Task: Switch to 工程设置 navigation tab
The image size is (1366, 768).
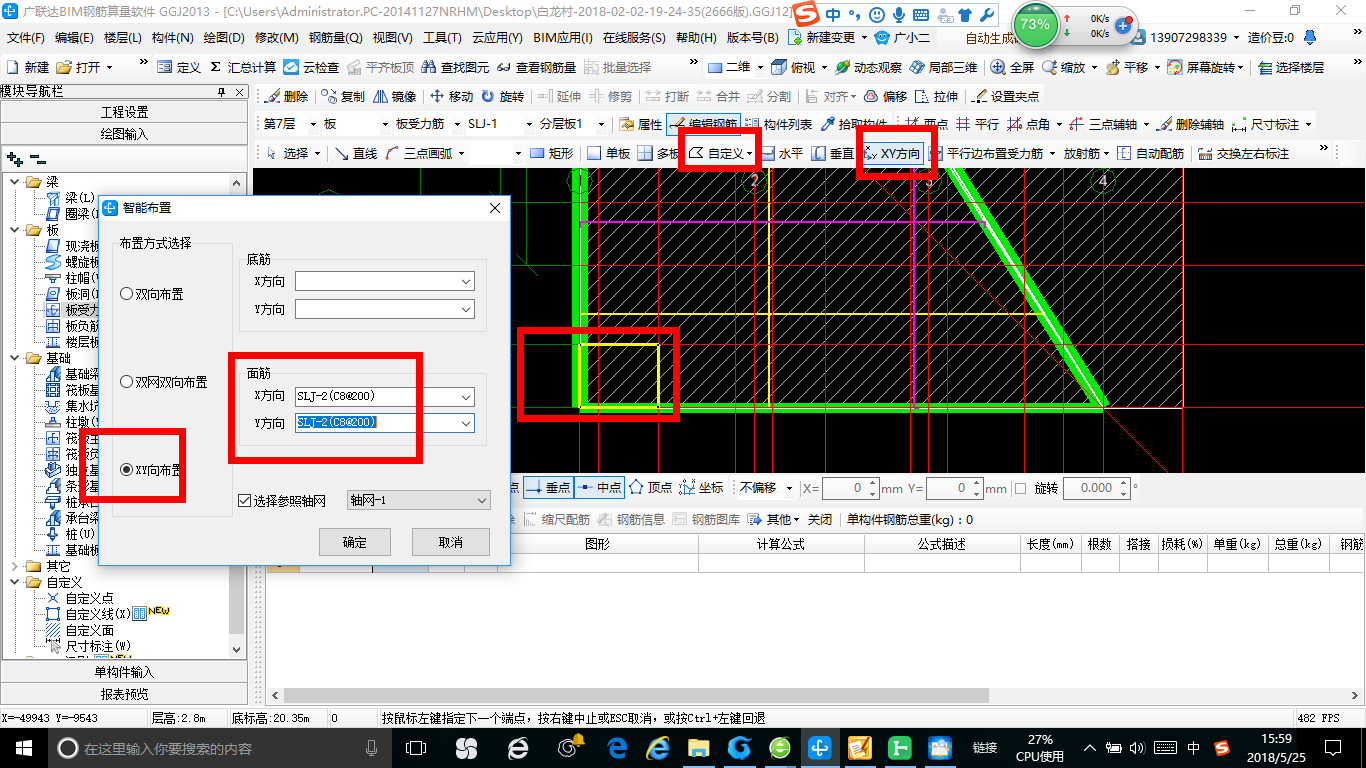Action: point(125,112)
